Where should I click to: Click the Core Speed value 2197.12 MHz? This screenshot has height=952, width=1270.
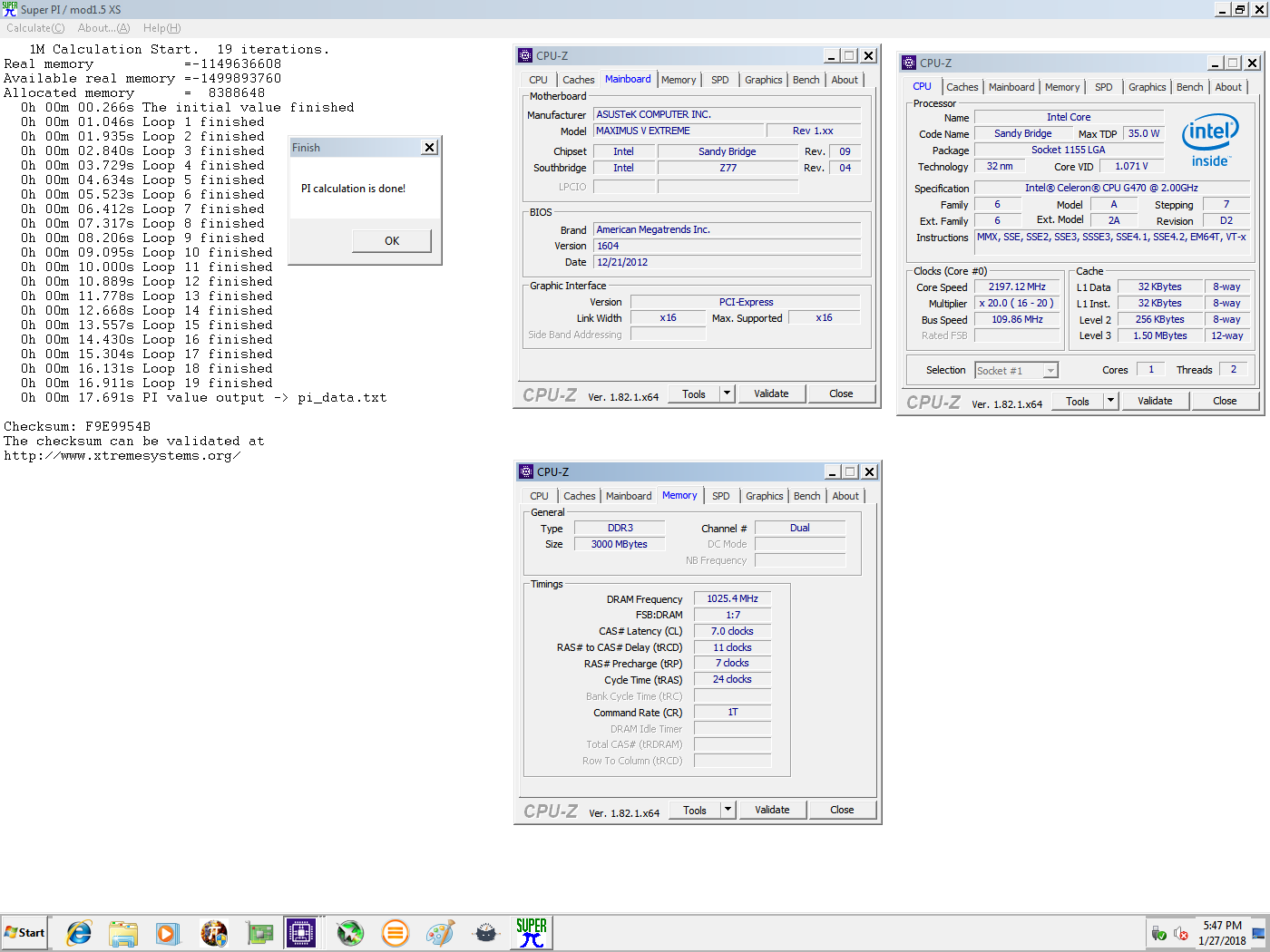pyautogui.click(x=1017, y=287)
